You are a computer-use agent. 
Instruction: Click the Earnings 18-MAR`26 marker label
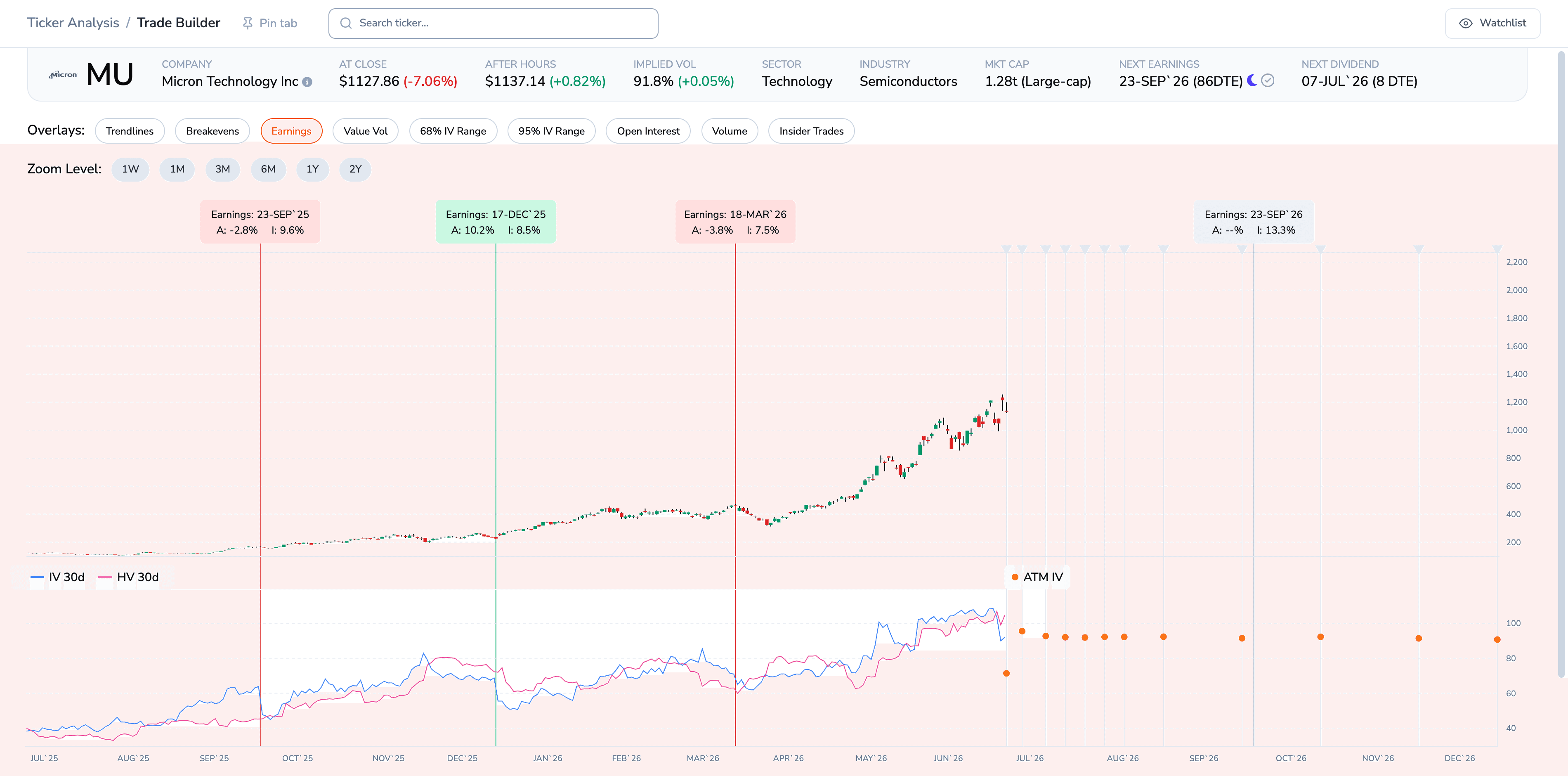pyautogui.click(x=735, y=222)
